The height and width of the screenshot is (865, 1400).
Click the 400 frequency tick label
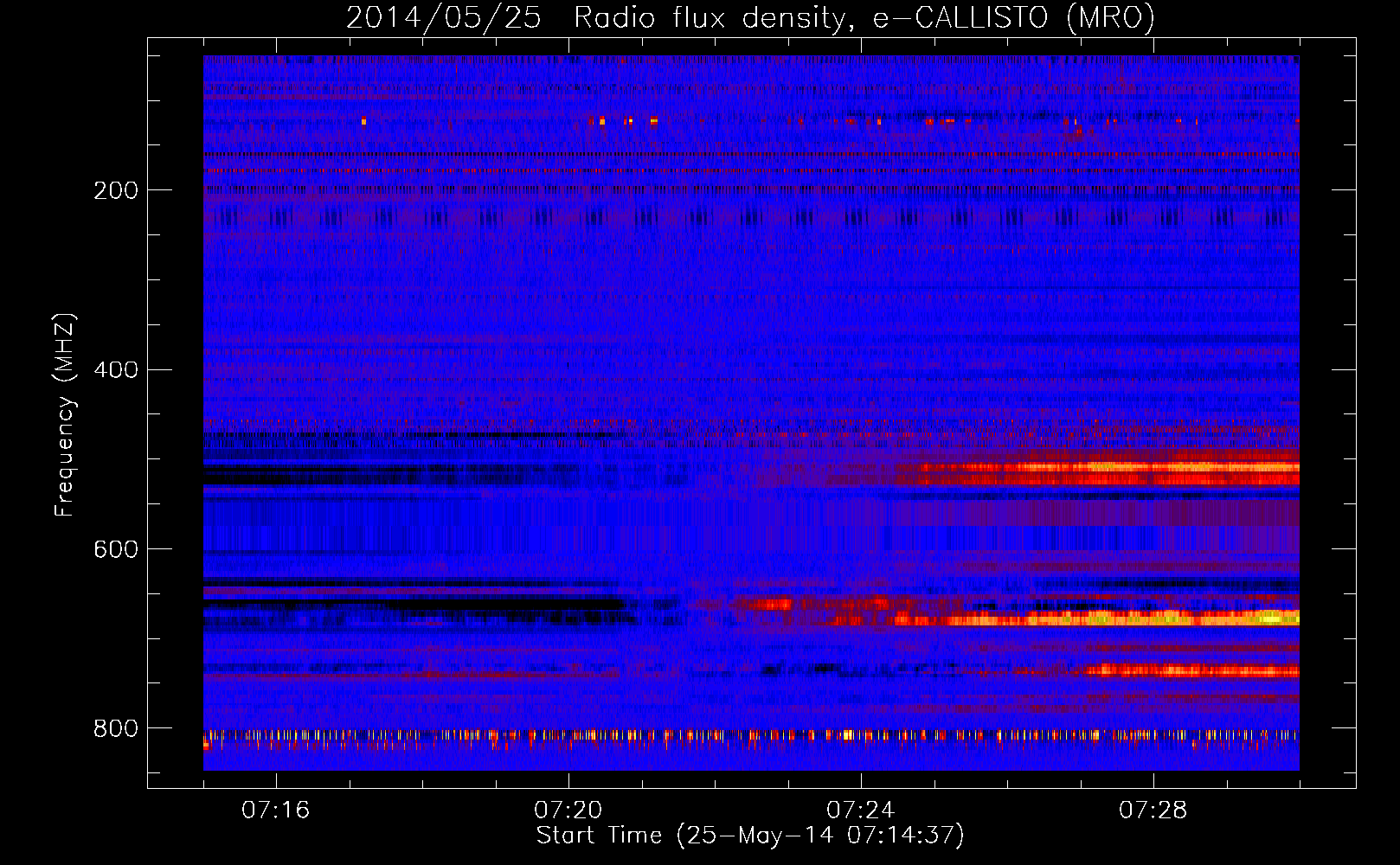(116, 370)
